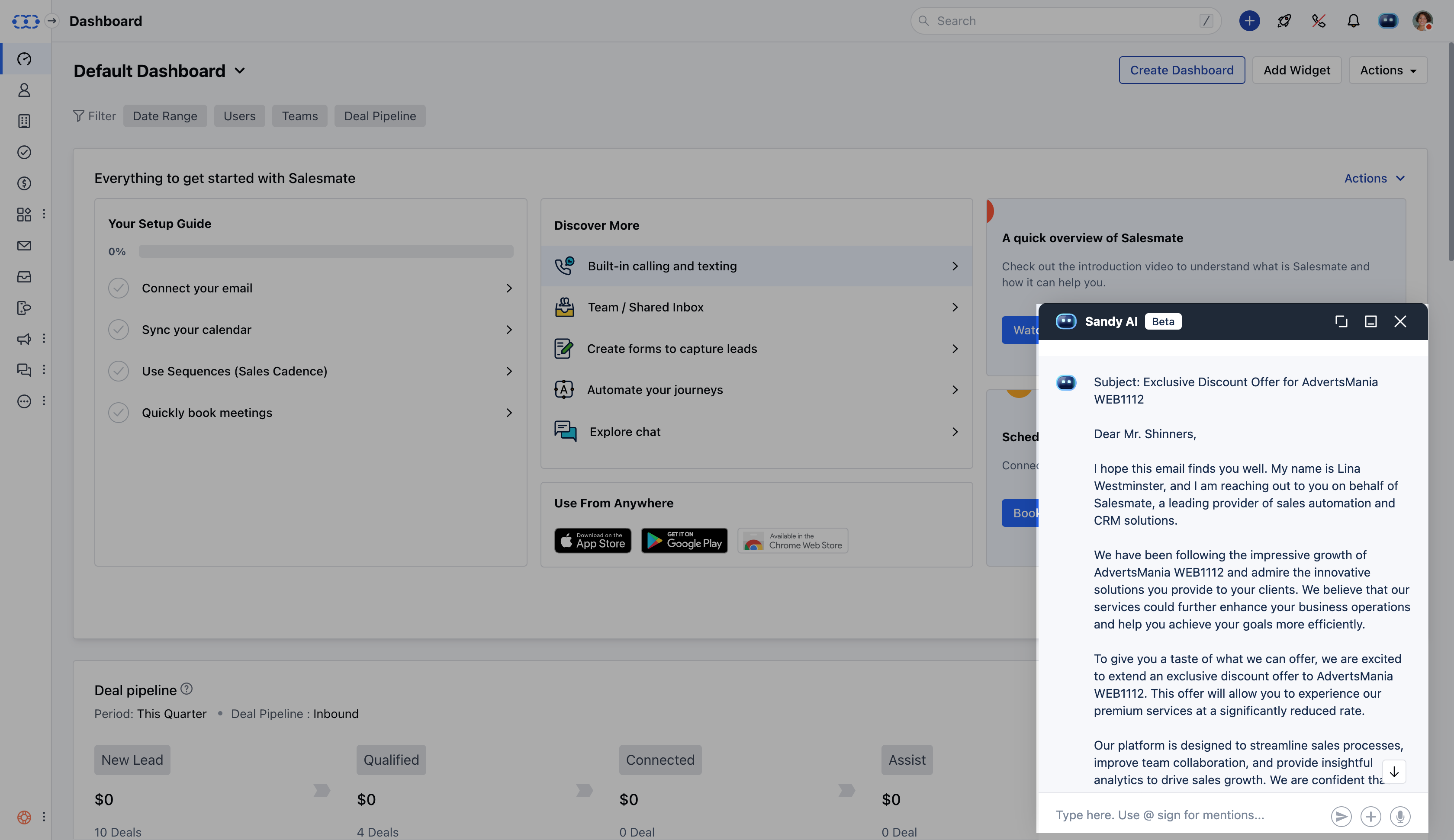The height and width of the screenshot is (840, 1454).
Task: Open the Sequences document icon in sidebar
Action: point(24,308)
